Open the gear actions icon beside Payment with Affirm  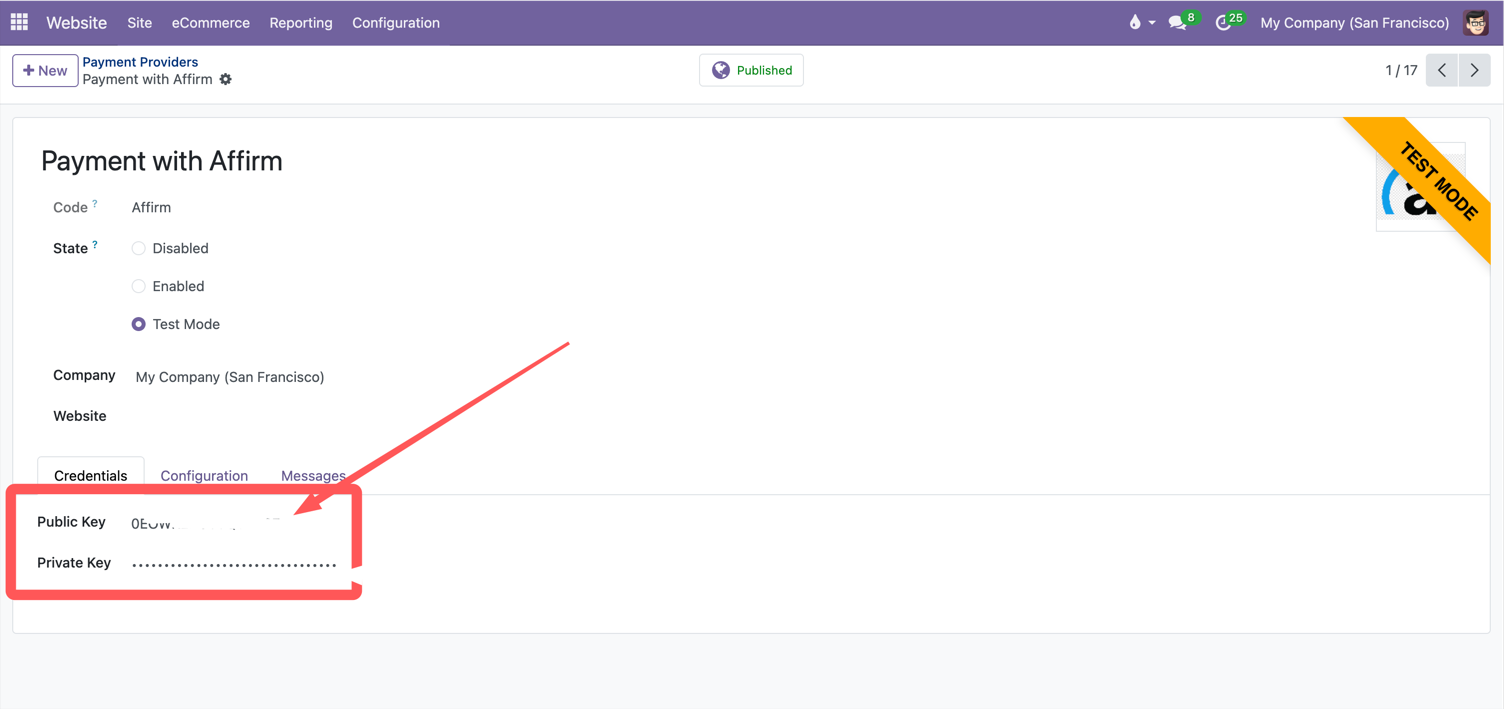coord(226,79)
